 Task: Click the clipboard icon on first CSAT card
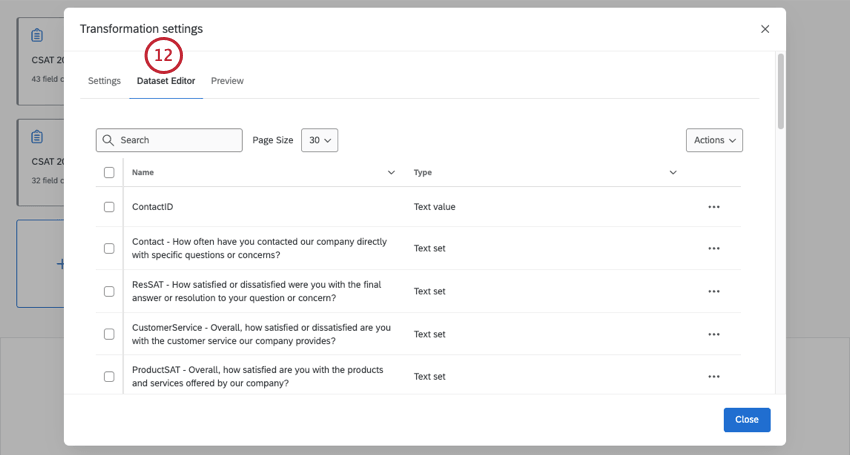click(37, 35)
